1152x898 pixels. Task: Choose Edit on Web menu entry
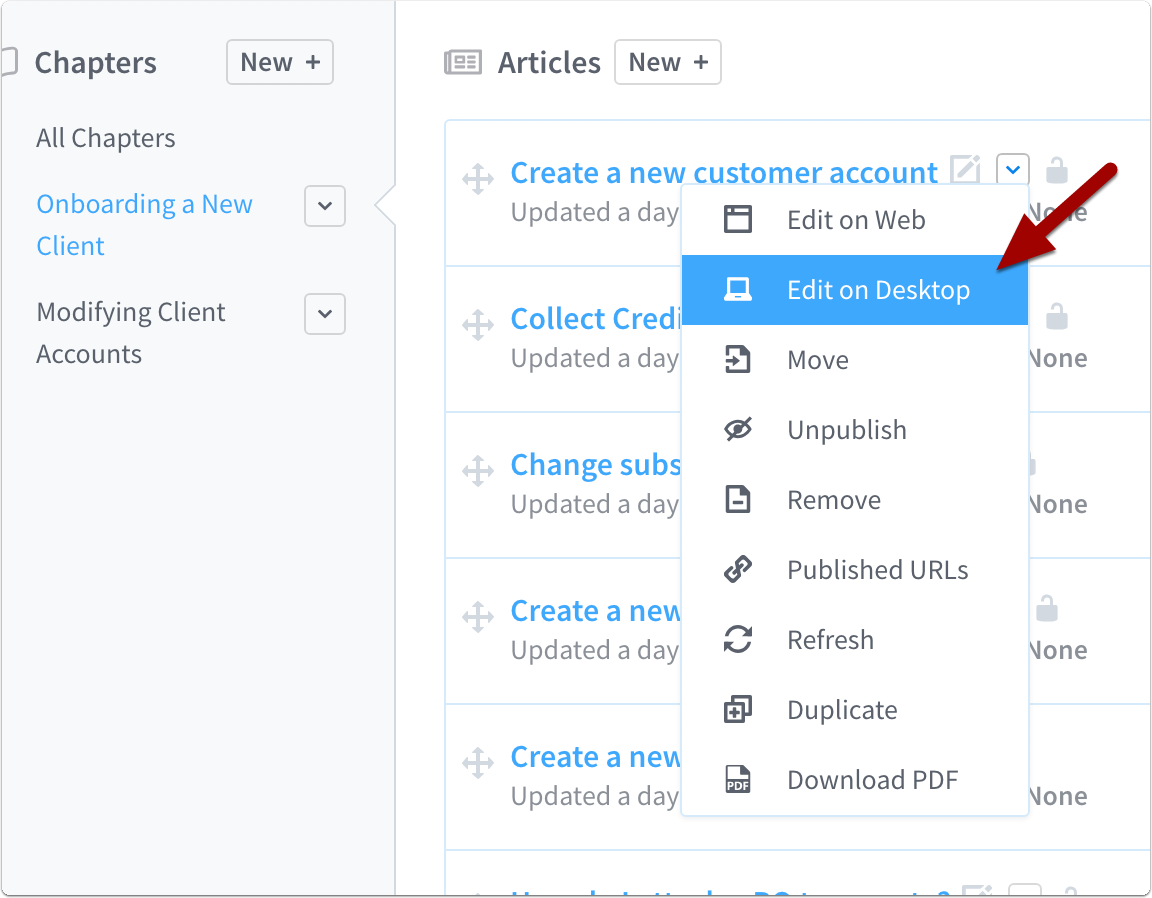(854, 220)
